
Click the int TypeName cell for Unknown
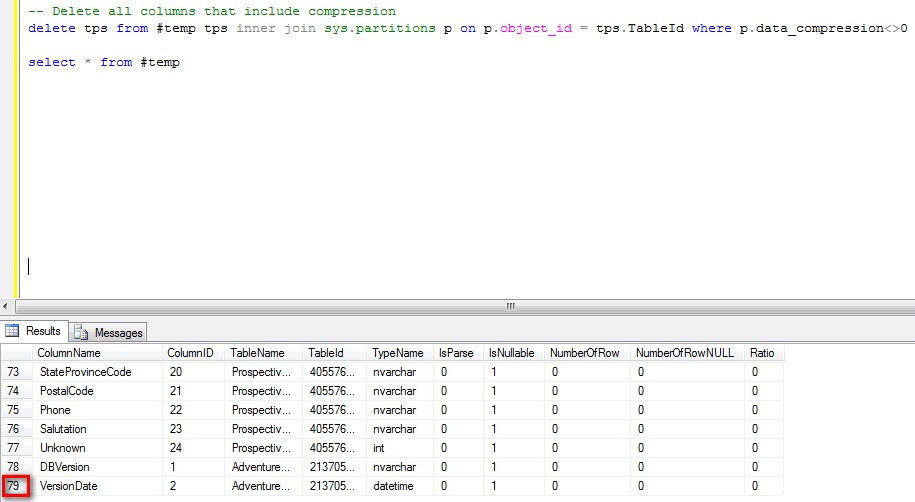pyautogui.click(x=380, y=448)
